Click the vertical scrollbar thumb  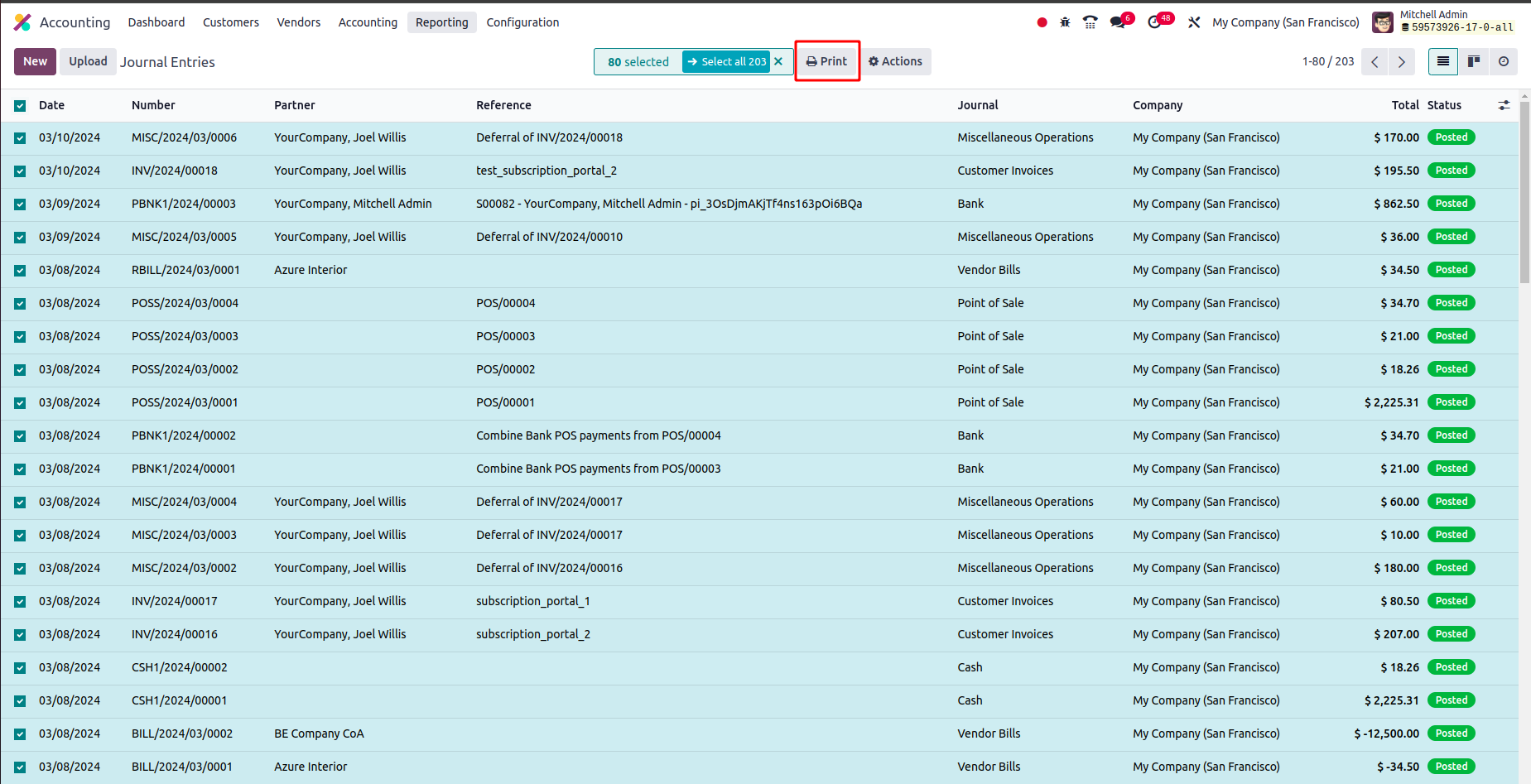pyautogui.click(x=1524, y=192)
